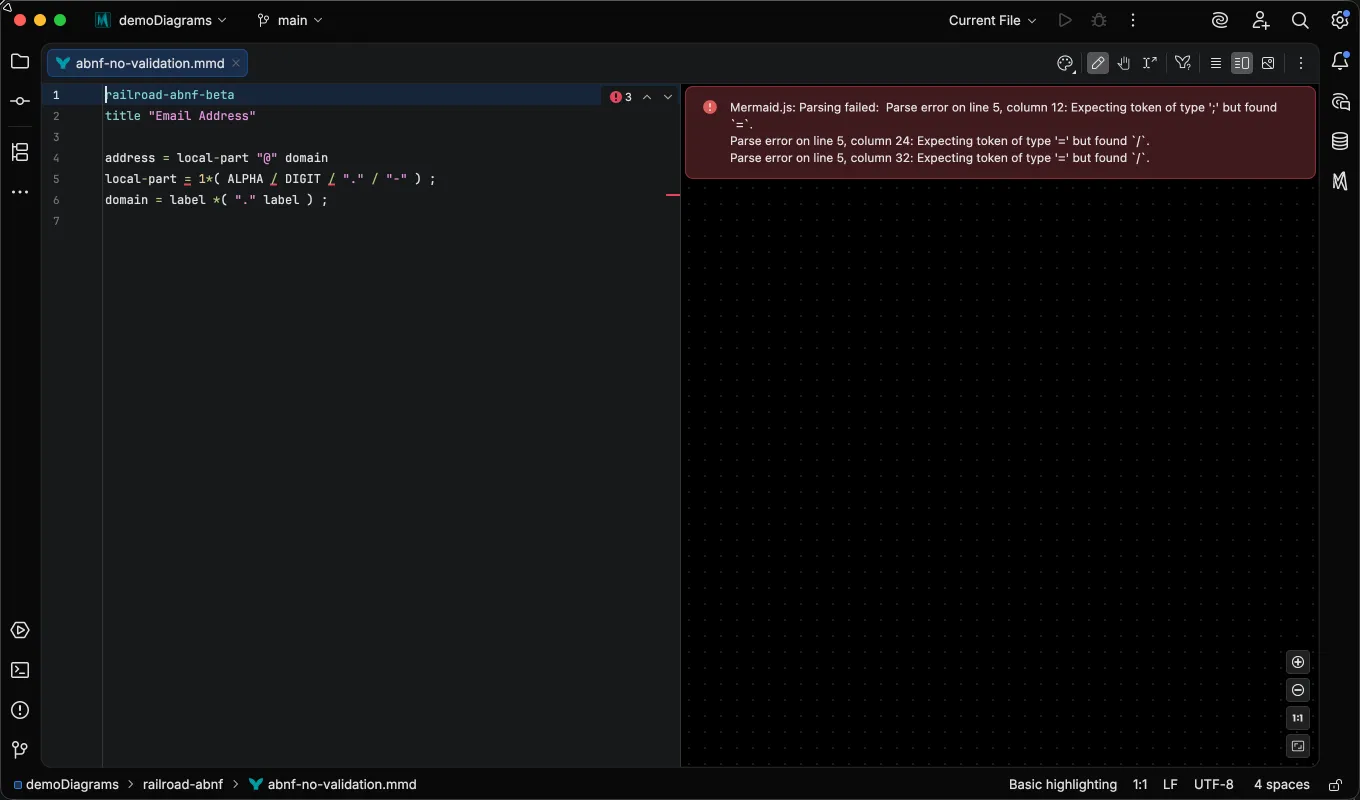Viewport: 1360px width, 800px height.
Task: Open the Structure tool window
Action: [x=20, y=152]
